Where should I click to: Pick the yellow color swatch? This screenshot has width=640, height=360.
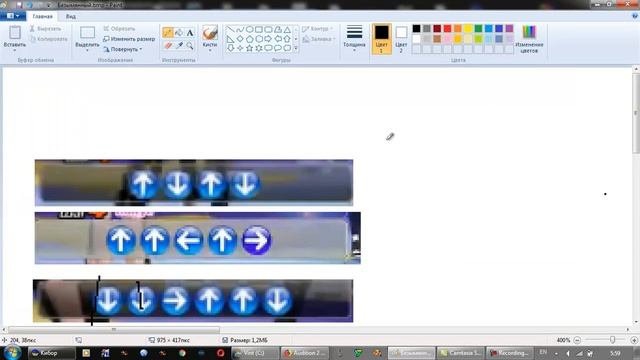click(468, 29)
